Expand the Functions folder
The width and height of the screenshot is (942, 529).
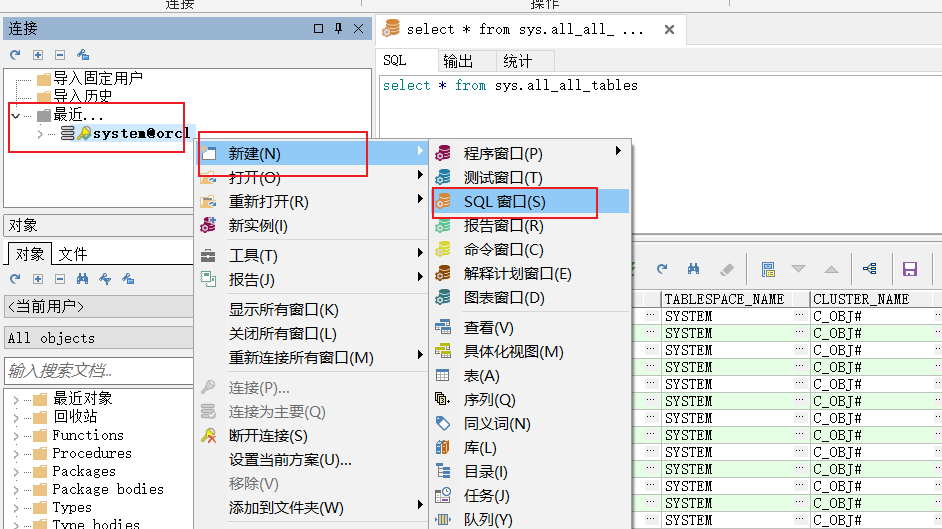(16, 435)
